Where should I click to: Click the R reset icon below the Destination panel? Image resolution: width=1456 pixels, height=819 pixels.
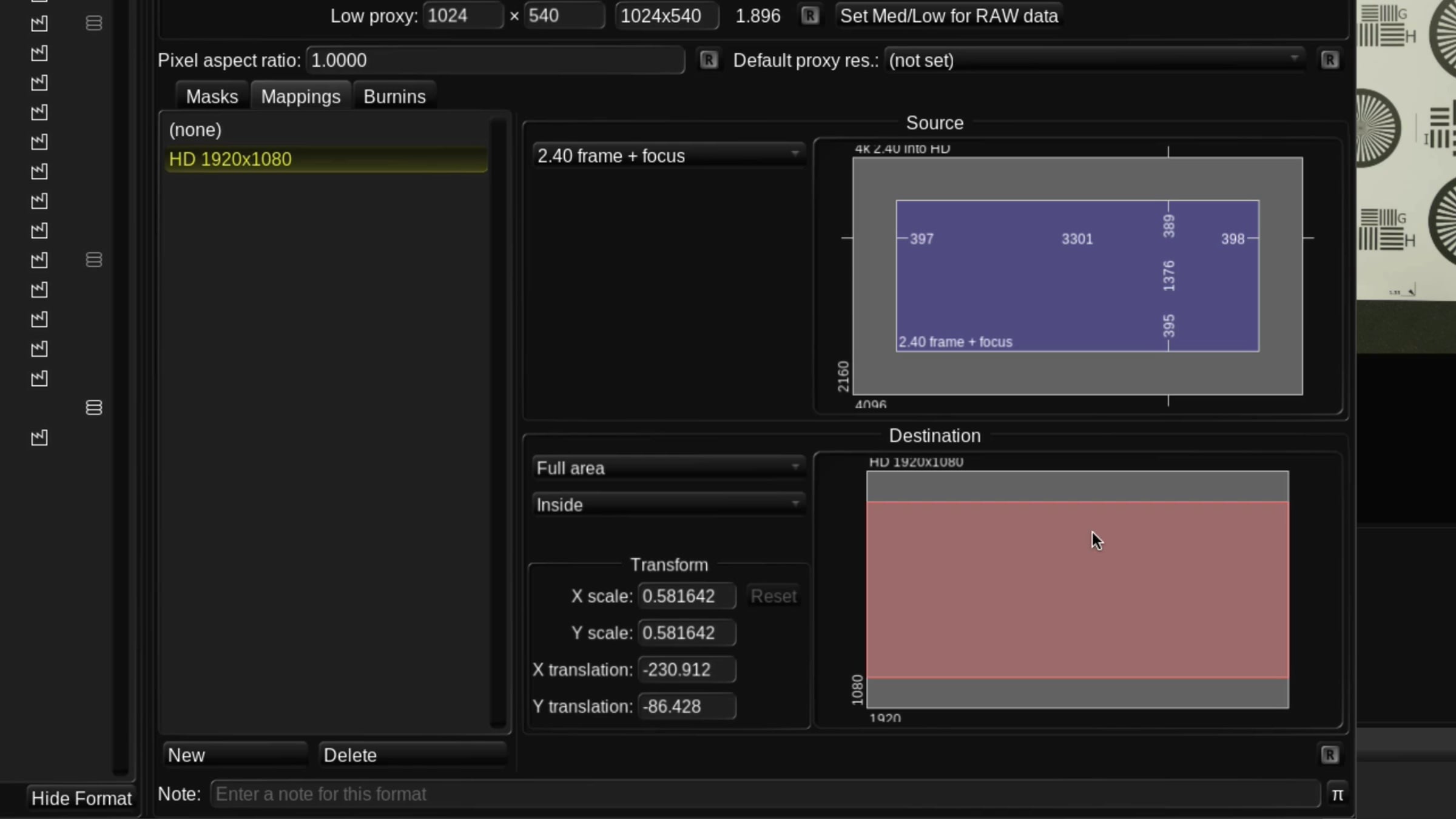(x=1329, y=755)
